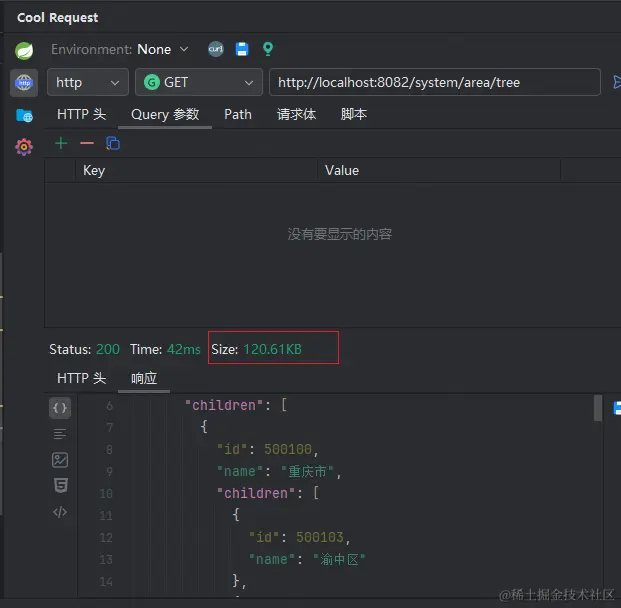Click Size value 120.61KB
621x608 pixels.
(x=272, y=349)
